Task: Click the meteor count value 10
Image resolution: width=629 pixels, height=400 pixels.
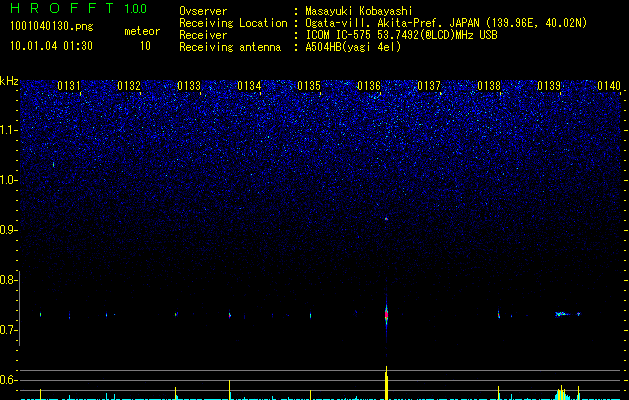Action: [x=145, y=46]
